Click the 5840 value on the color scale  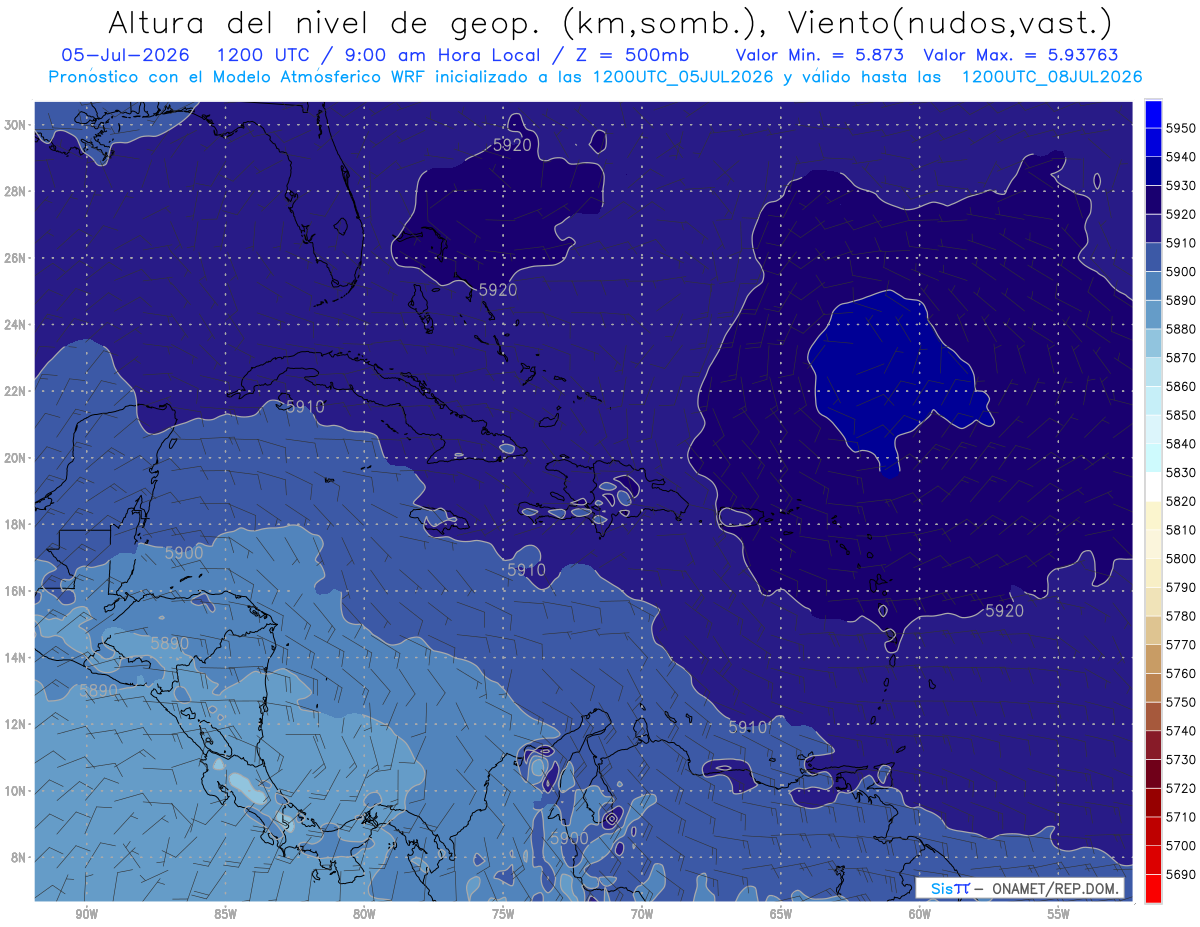pyautogui.click(x=1181, y=443)
